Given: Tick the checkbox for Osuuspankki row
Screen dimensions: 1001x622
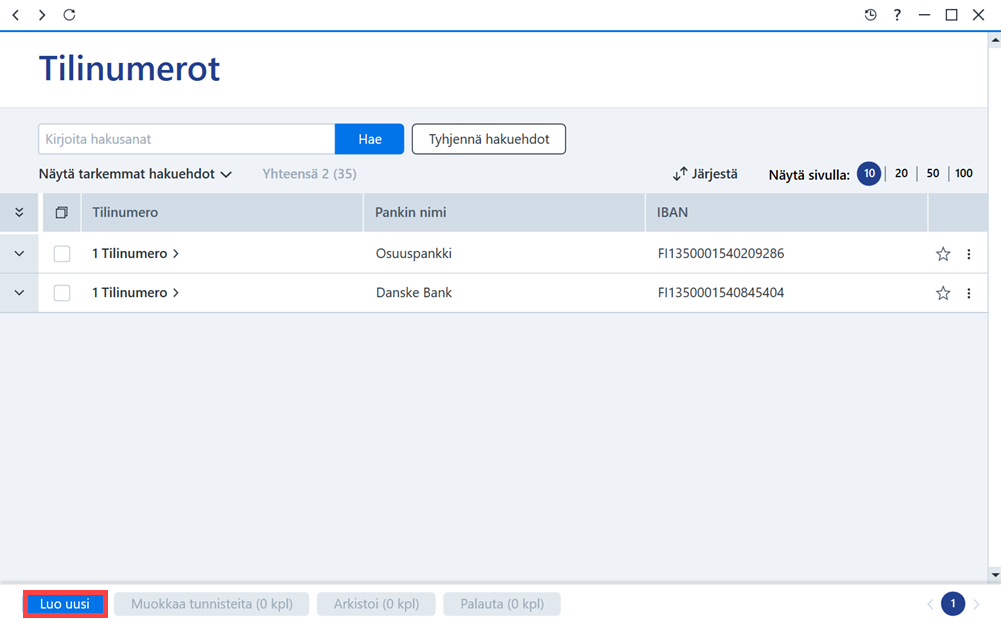Looking at the screenshot, I should pyautogui.click(x=62, y=254).
